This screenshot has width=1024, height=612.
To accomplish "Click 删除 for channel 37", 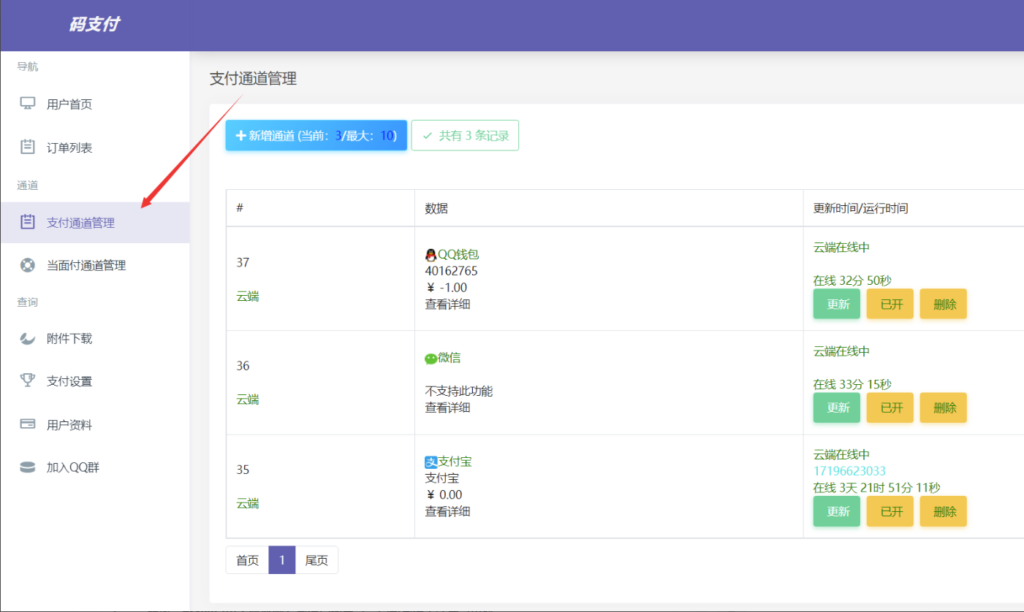I will point(943,304).
